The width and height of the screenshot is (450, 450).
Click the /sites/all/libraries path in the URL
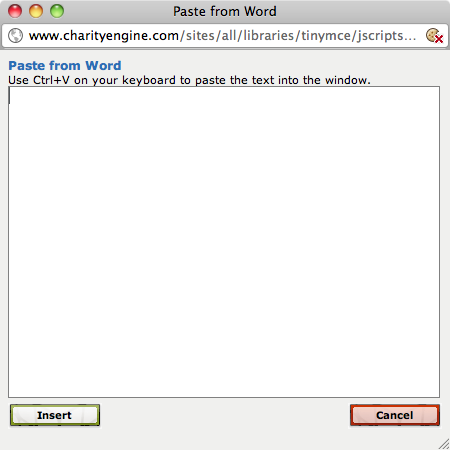pyautogui.click(x=238, y=35)
